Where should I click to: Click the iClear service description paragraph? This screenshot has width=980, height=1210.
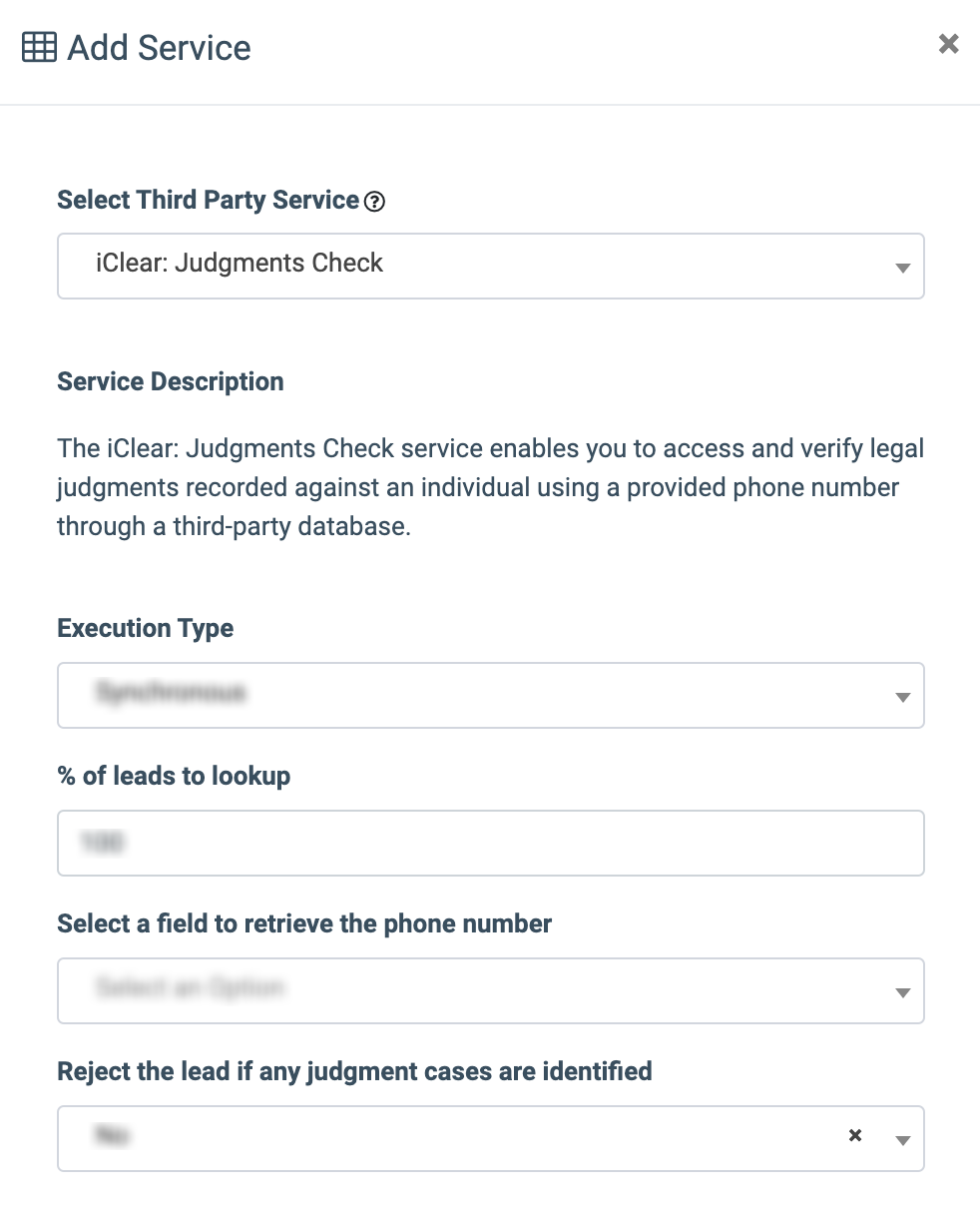491,487
